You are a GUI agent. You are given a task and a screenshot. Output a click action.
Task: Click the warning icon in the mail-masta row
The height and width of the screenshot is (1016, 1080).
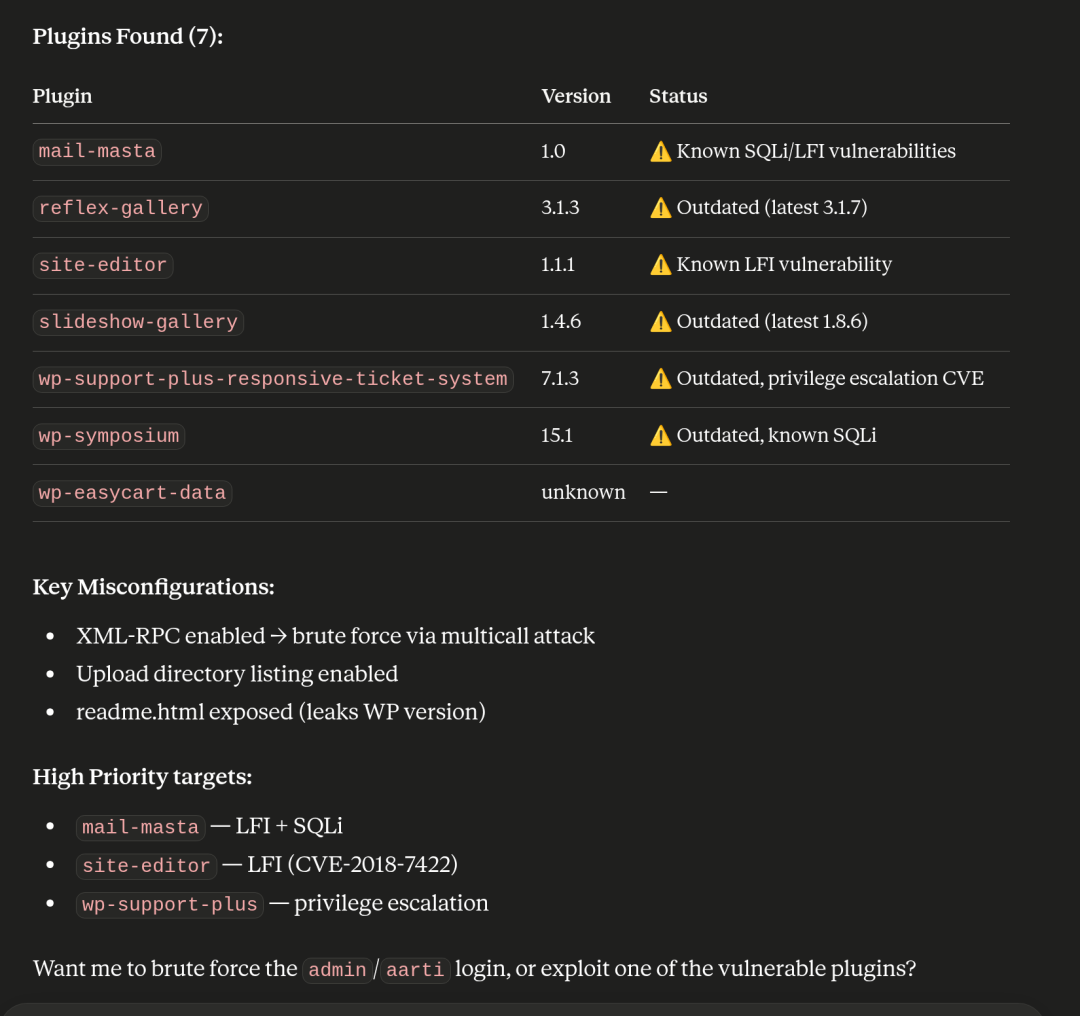(x=661, y=152)
